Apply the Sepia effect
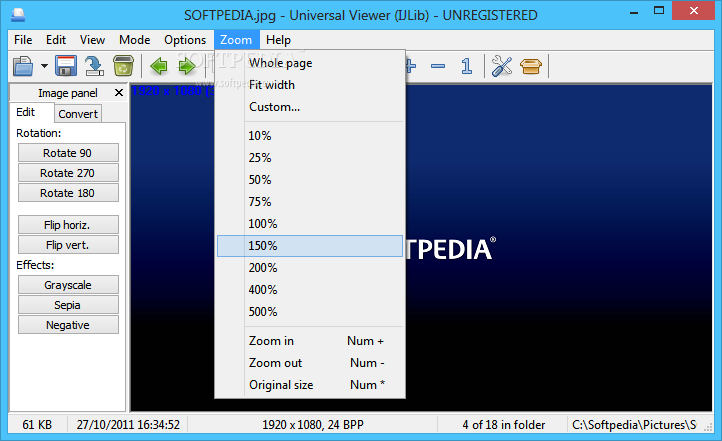 click(x=68, y=305)
